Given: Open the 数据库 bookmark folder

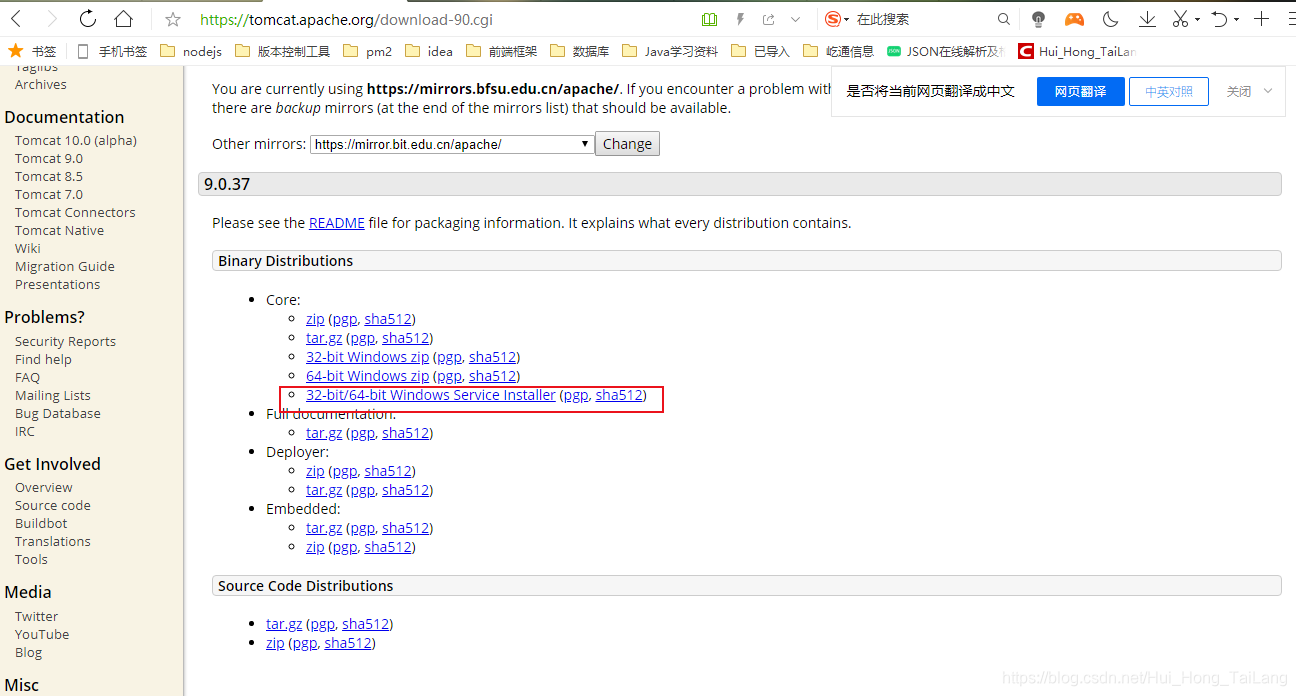Looking at the screenshot, I should point(580,51).
